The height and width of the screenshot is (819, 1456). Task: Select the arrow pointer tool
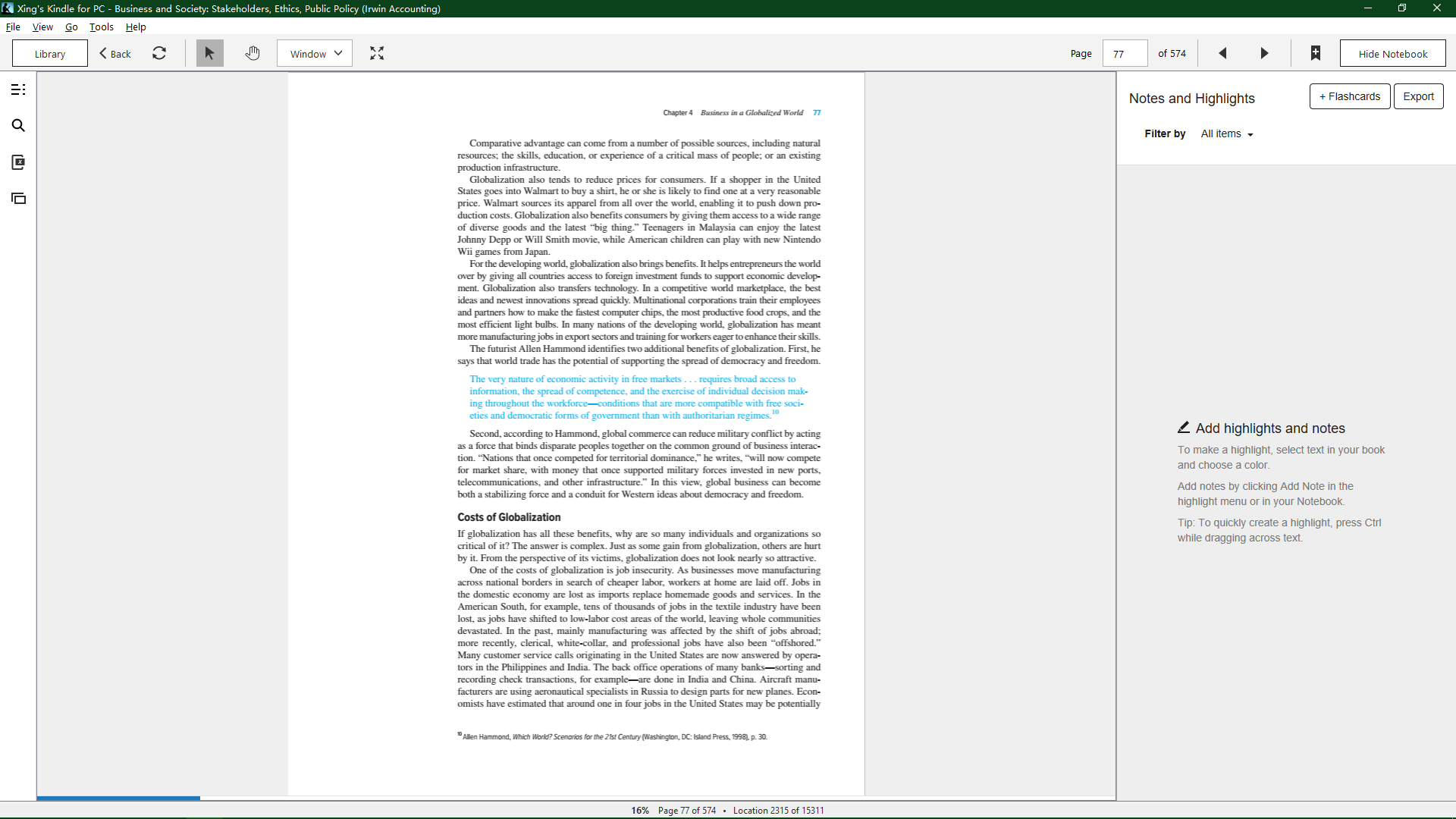click(210, 53)
